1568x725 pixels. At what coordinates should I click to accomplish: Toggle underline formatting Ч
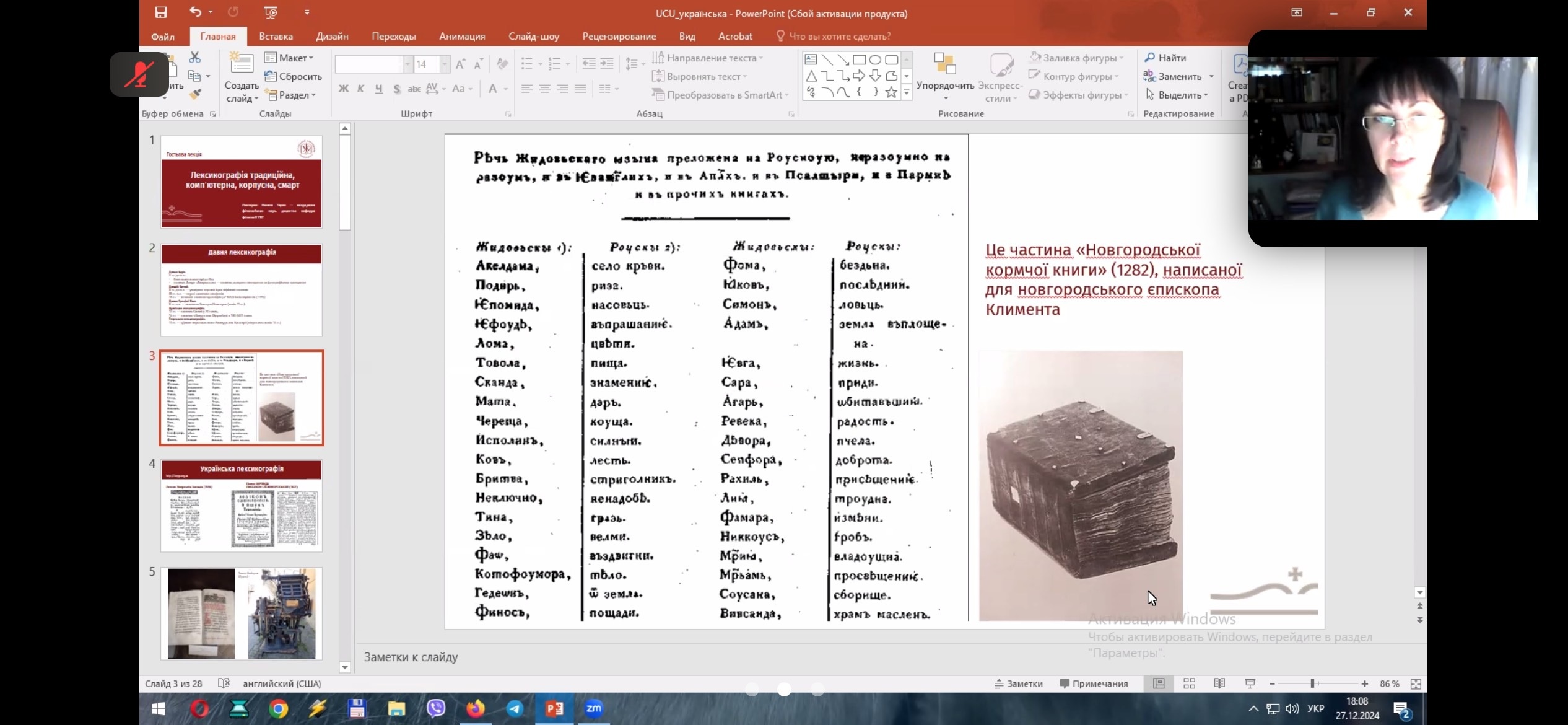pos(378,89)
